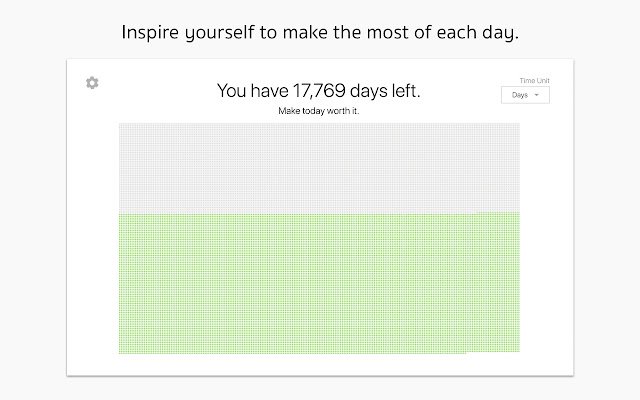The width and height of the screenshot is (640, 400).
Task: Click 'days left.' in the heading
Action: coord(385,91)
